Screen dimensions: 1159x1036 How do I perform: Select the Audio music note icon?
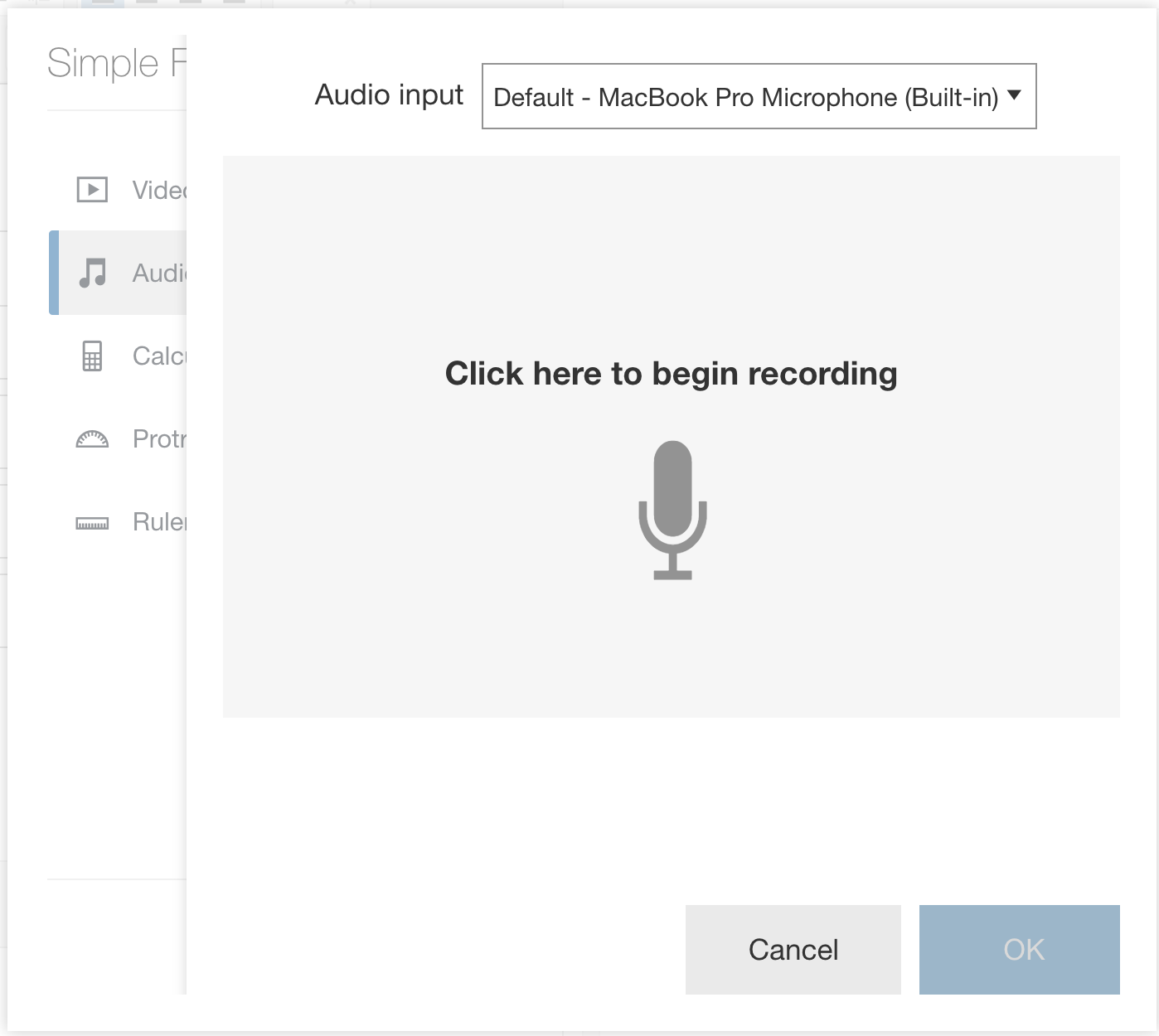[x=92, y=273]
